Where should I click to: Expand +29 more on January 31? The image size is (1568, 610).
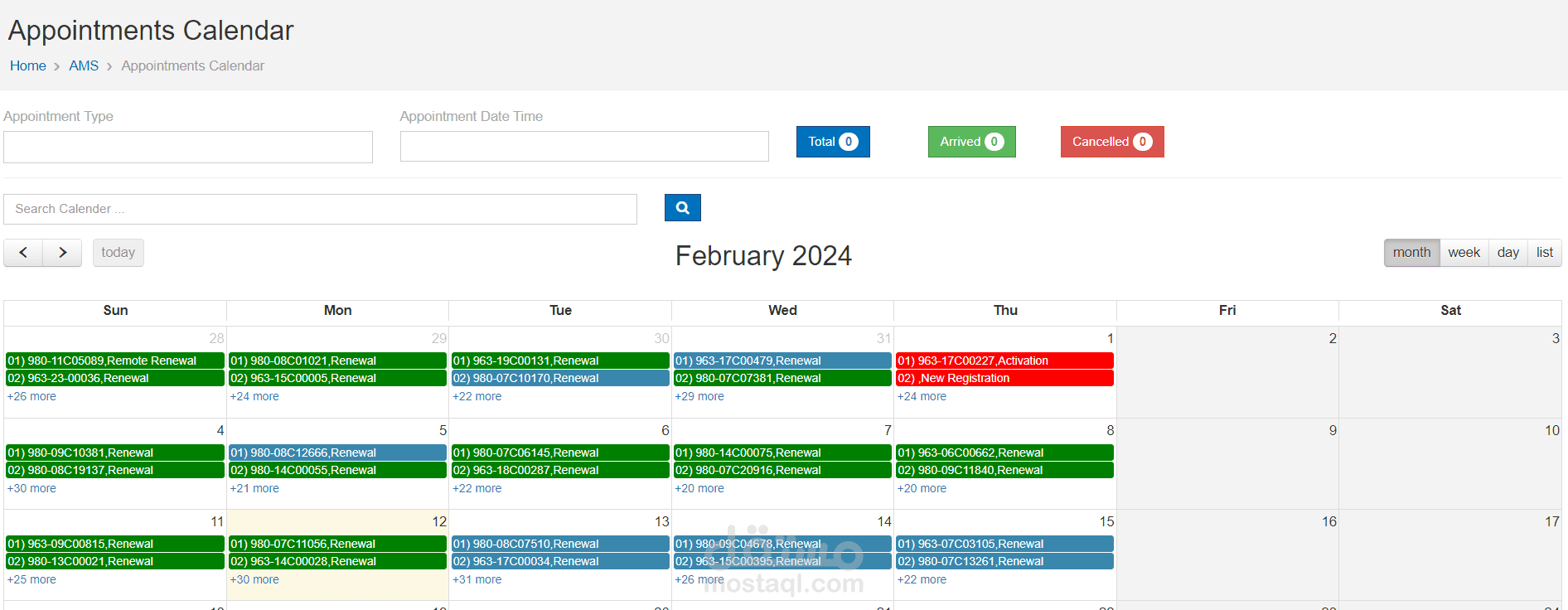pyautogui.click(x=699, y=396)
